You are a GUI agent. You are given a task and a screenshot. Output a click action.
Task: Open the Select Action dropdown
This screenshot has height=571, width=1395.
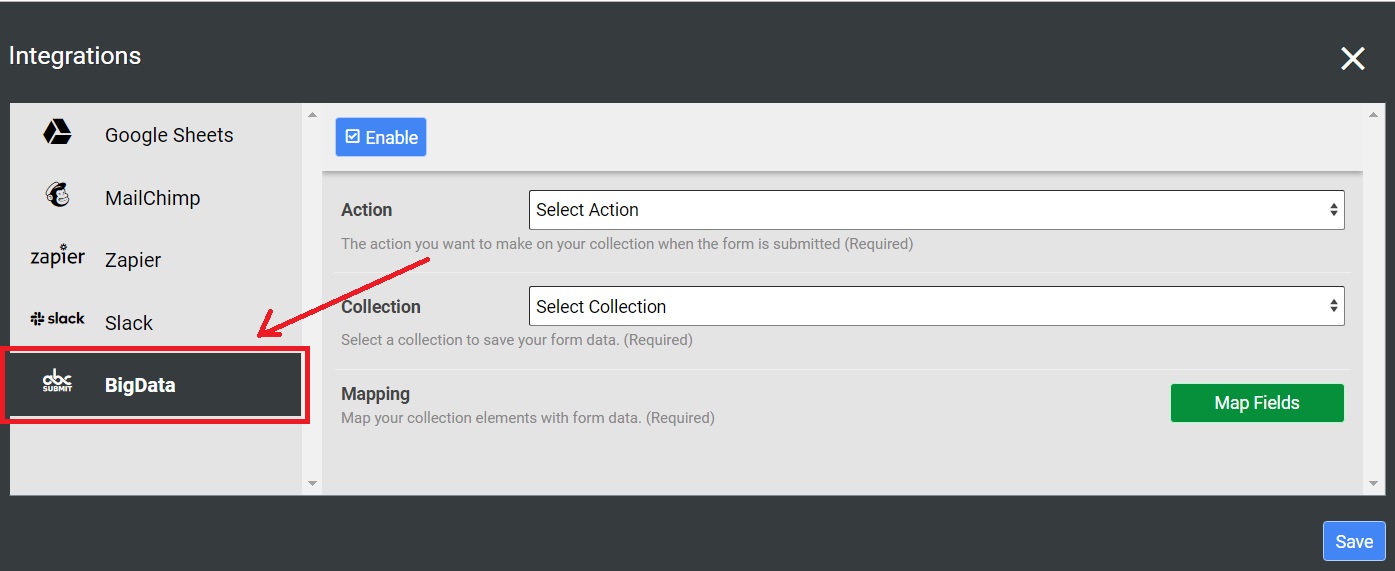coord(936,210)
